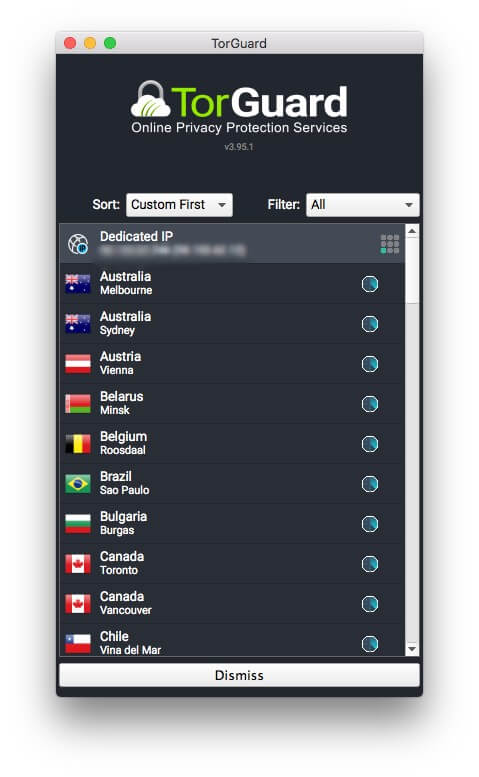479x777 pixels.
Task: Click the TorGuard padlock logo
Action: pyautogui.click(x=151, y=100)
